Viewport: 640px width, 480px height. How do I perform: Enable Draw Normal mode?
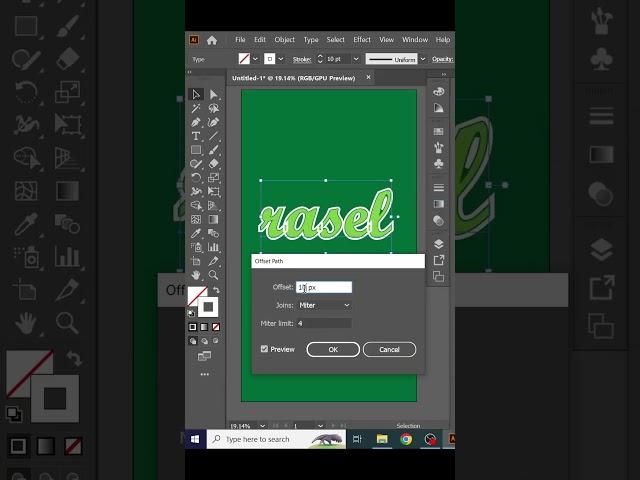tap(193, 341)
